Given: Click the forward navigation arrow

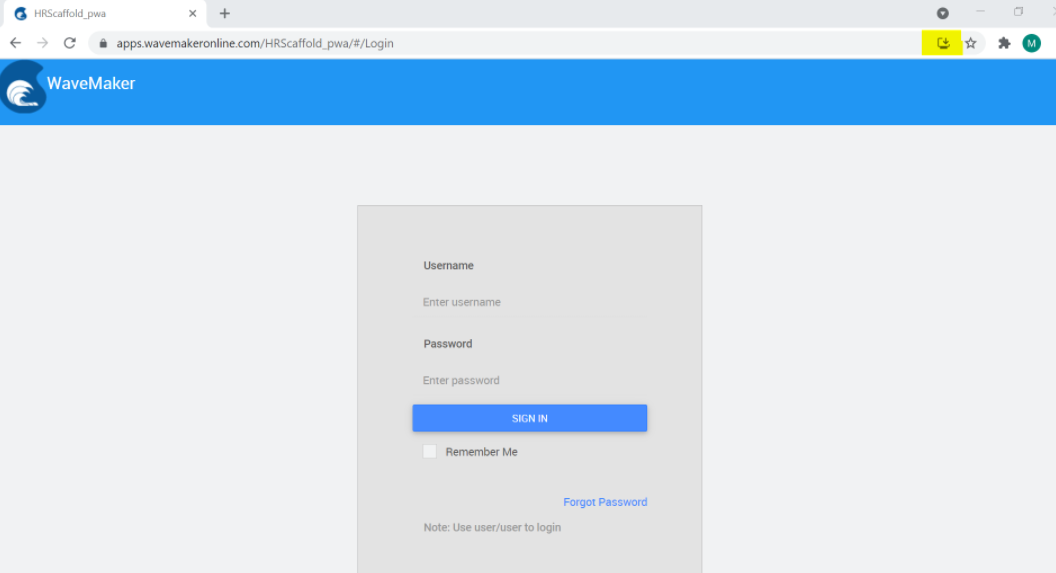Looking at the screenshot, I should click(42, 43).
